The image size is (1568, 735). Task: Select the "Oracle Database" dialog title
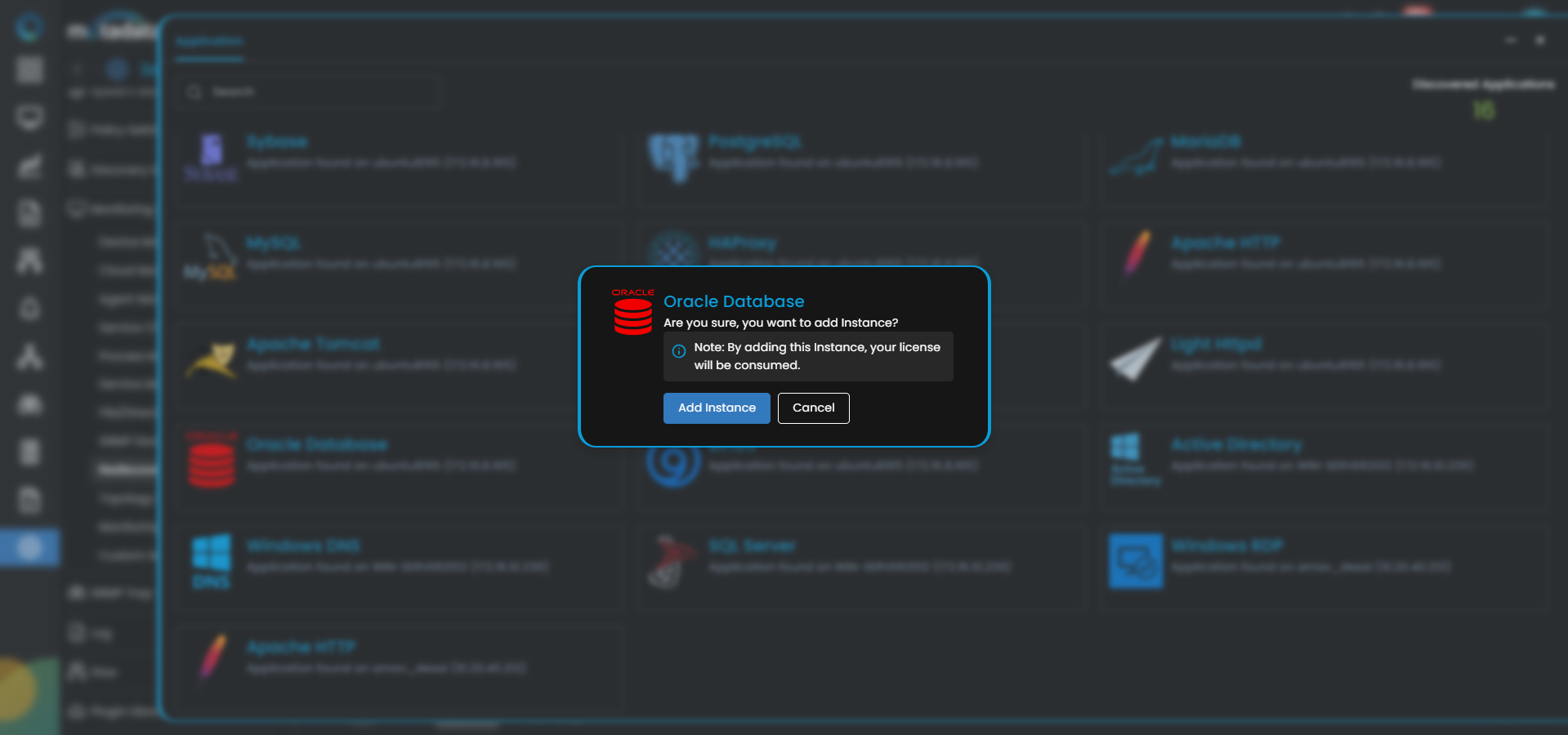pyautogui.click(x=734, y=301)
